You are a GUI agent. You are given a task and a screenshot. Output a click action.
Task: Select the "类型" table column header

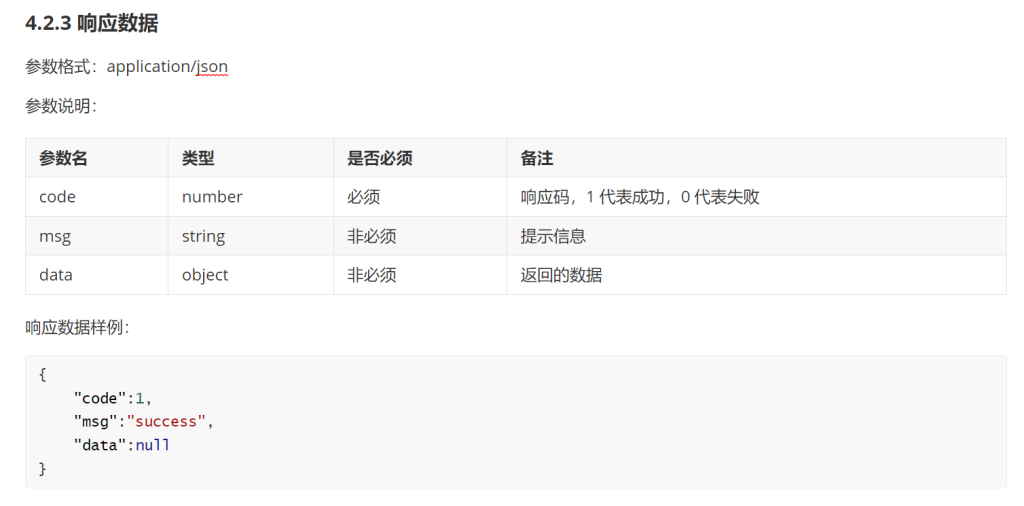click(198, 158)
